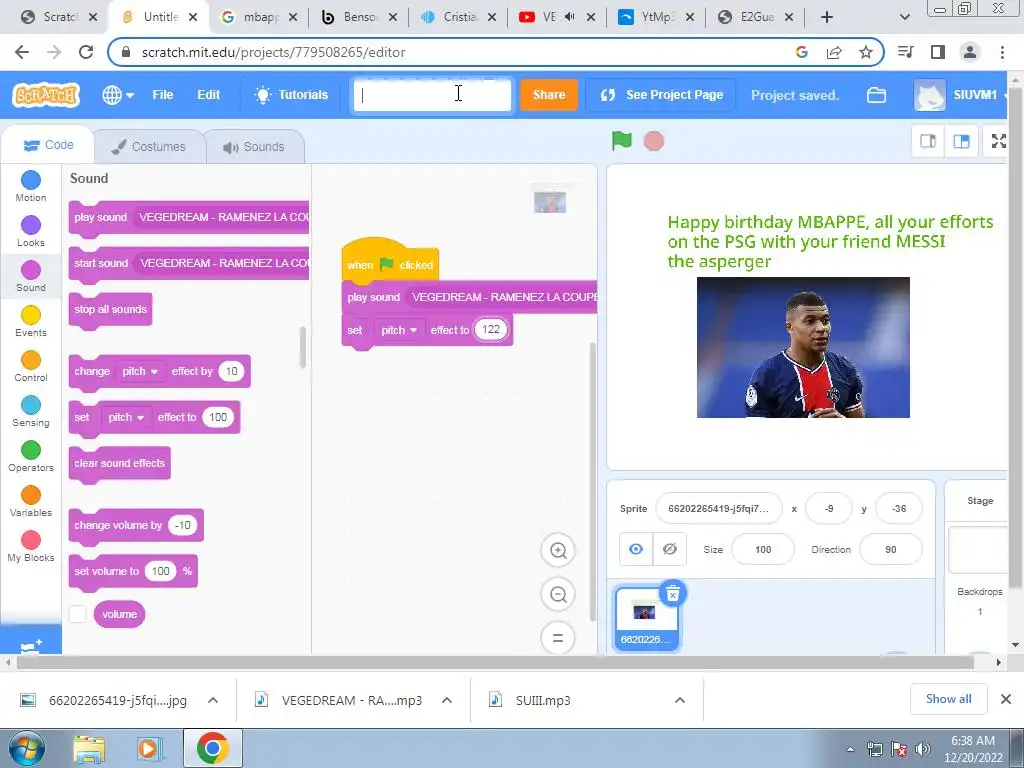The width and height of the screenshot is (1024, 768).
Task: Open menu arrow for SUIII.mp3 download
Action: pyautogui.click(x=680, y=700)
